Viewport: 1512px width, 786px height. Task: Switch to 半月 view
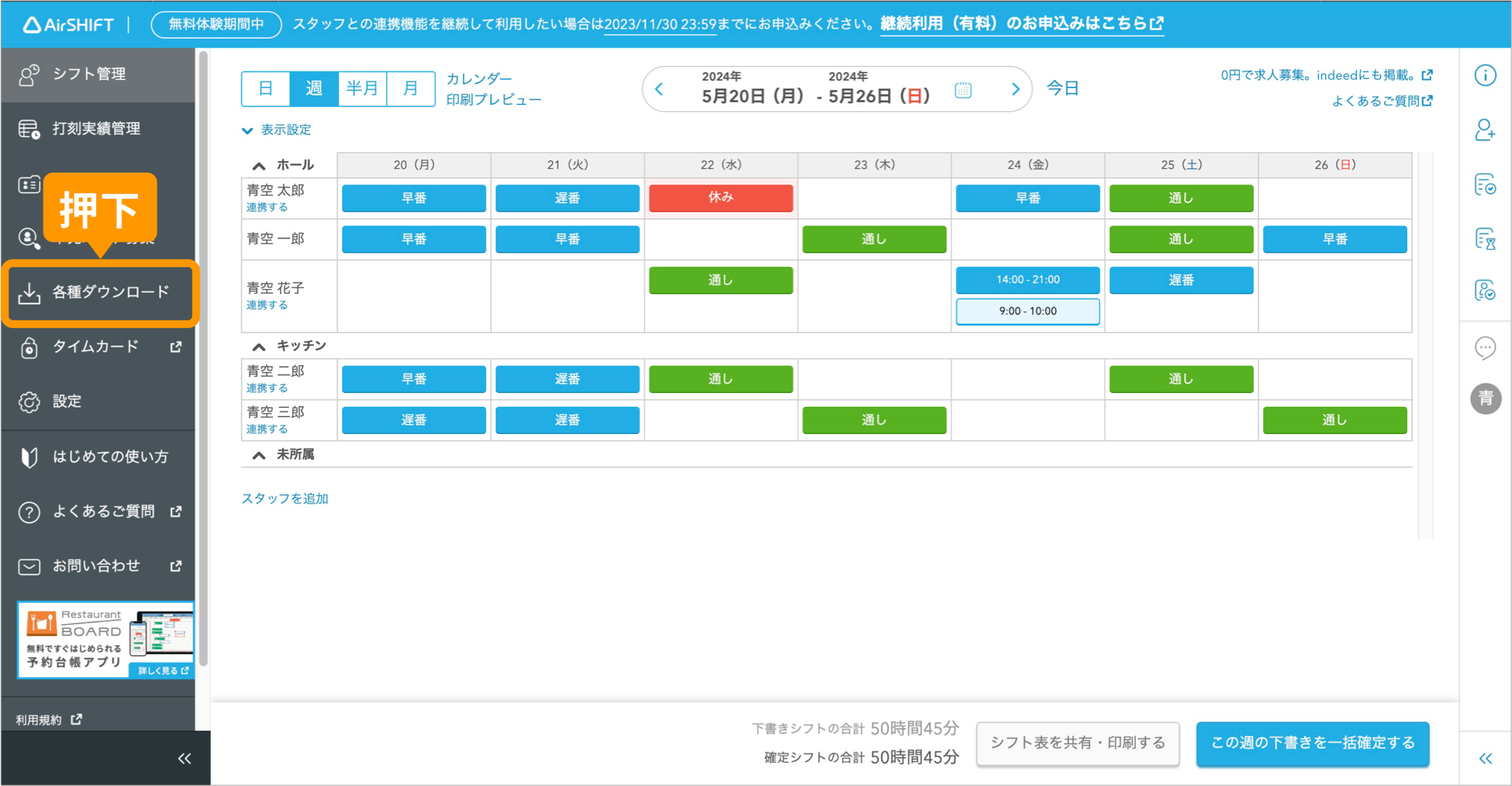tap(362, 89)
